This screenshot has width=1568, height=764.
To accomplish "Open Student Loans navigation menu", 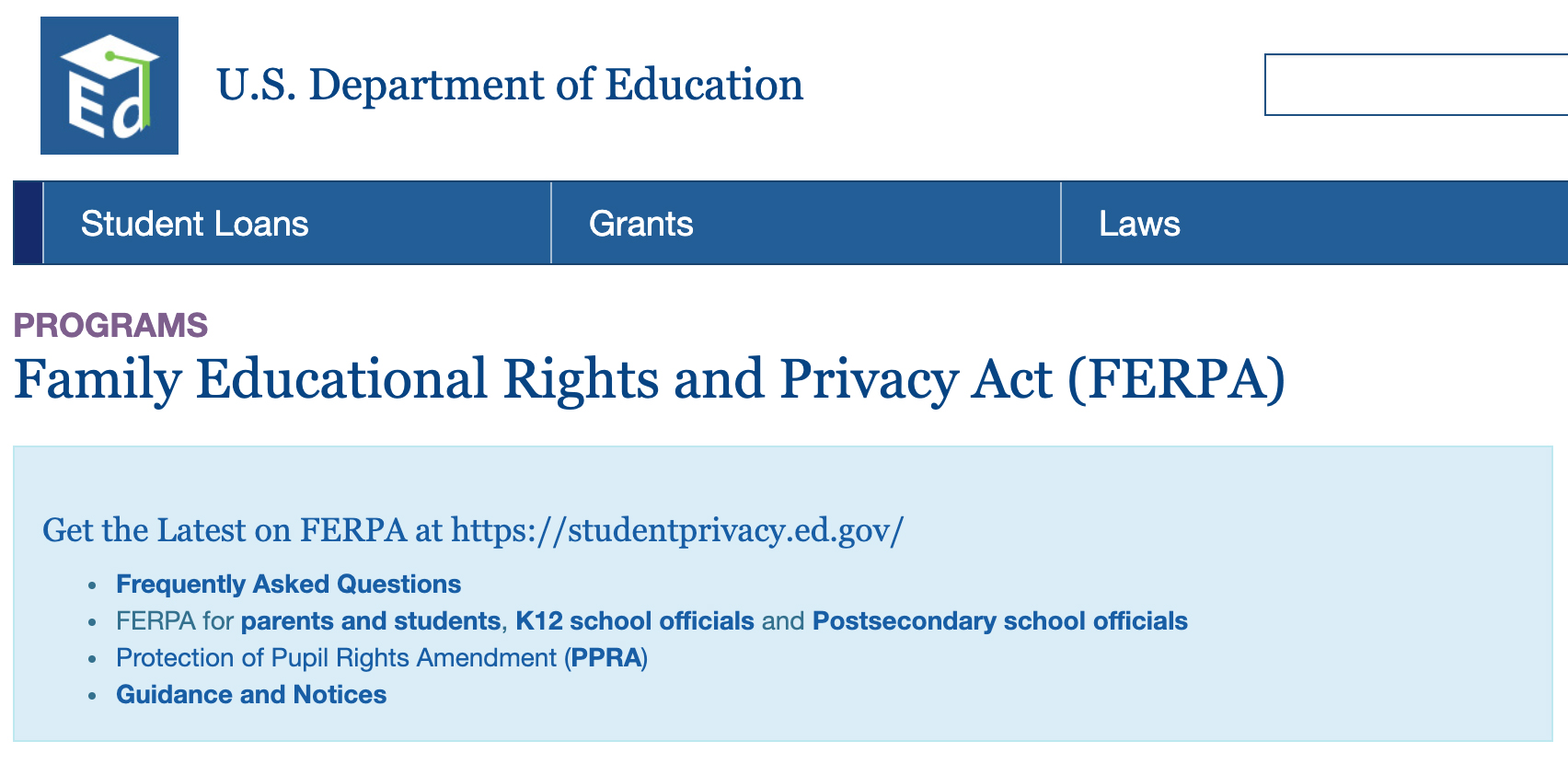I will [x=194, y=223].
